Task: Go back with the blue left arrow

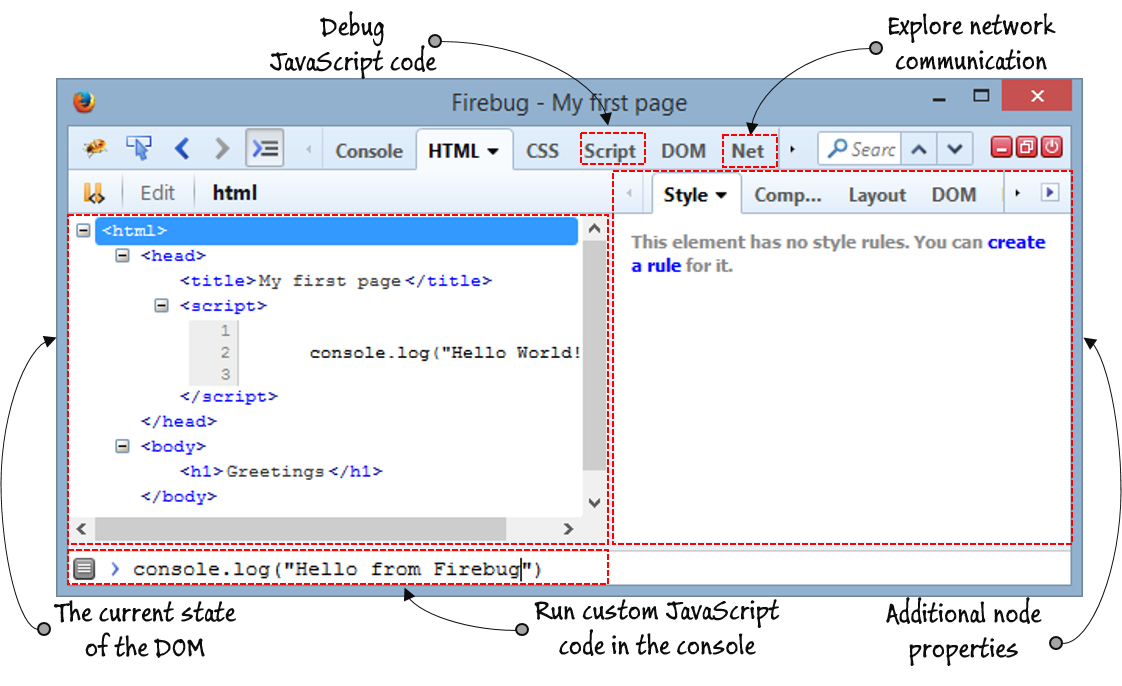Action: pyautogui.click(x=182, y=149)
